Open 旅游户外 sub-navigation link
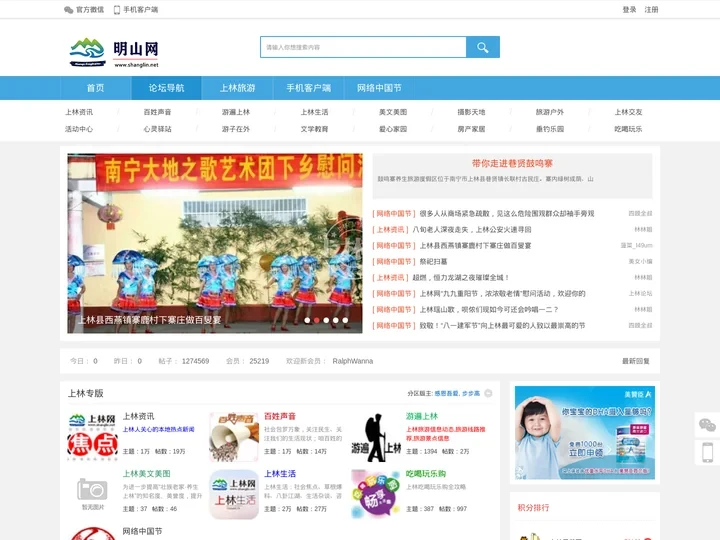The image size is (720, 540). (x=550, y=112)
